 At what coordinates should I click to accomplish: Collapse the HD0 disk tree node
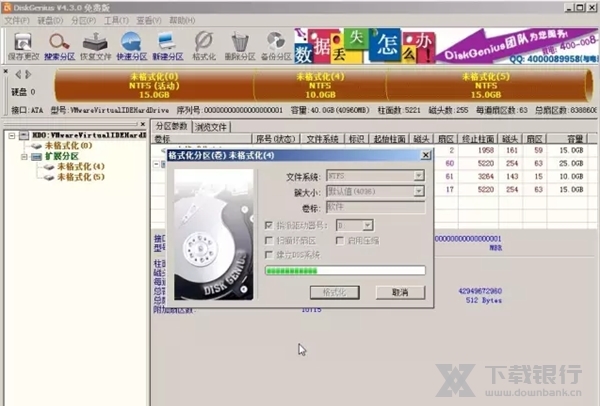[x=12, y=135]
